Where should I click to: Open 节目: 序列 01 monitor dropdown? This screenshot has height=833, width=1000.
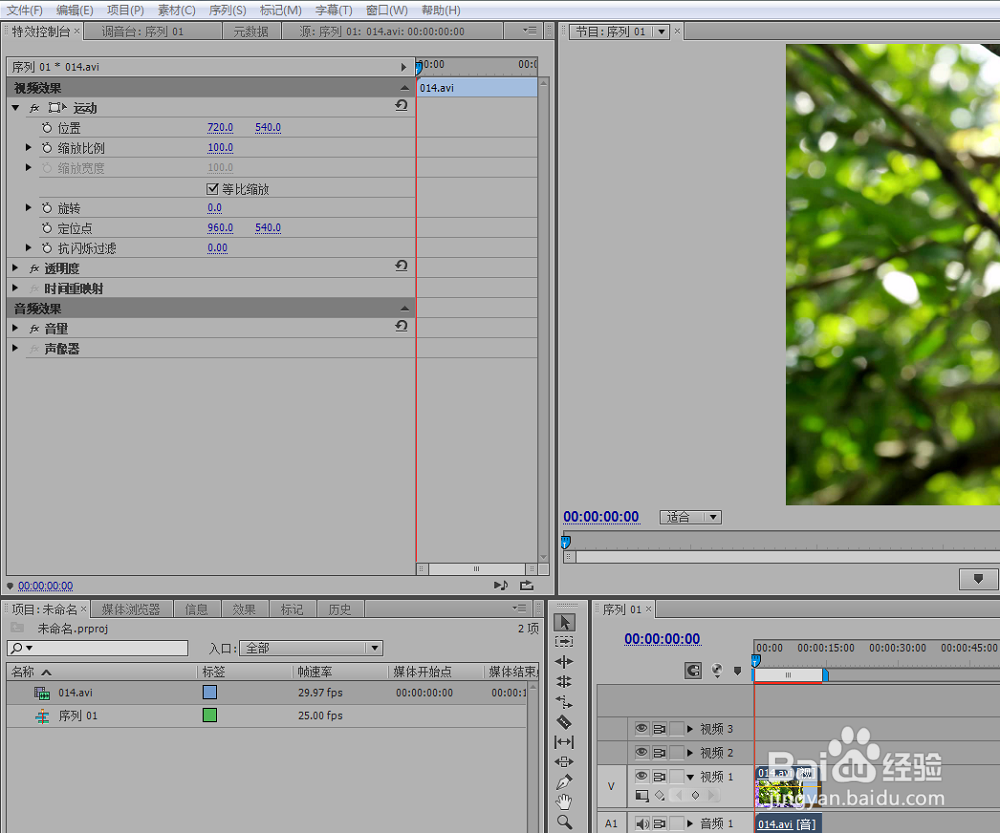coord(661,31)
